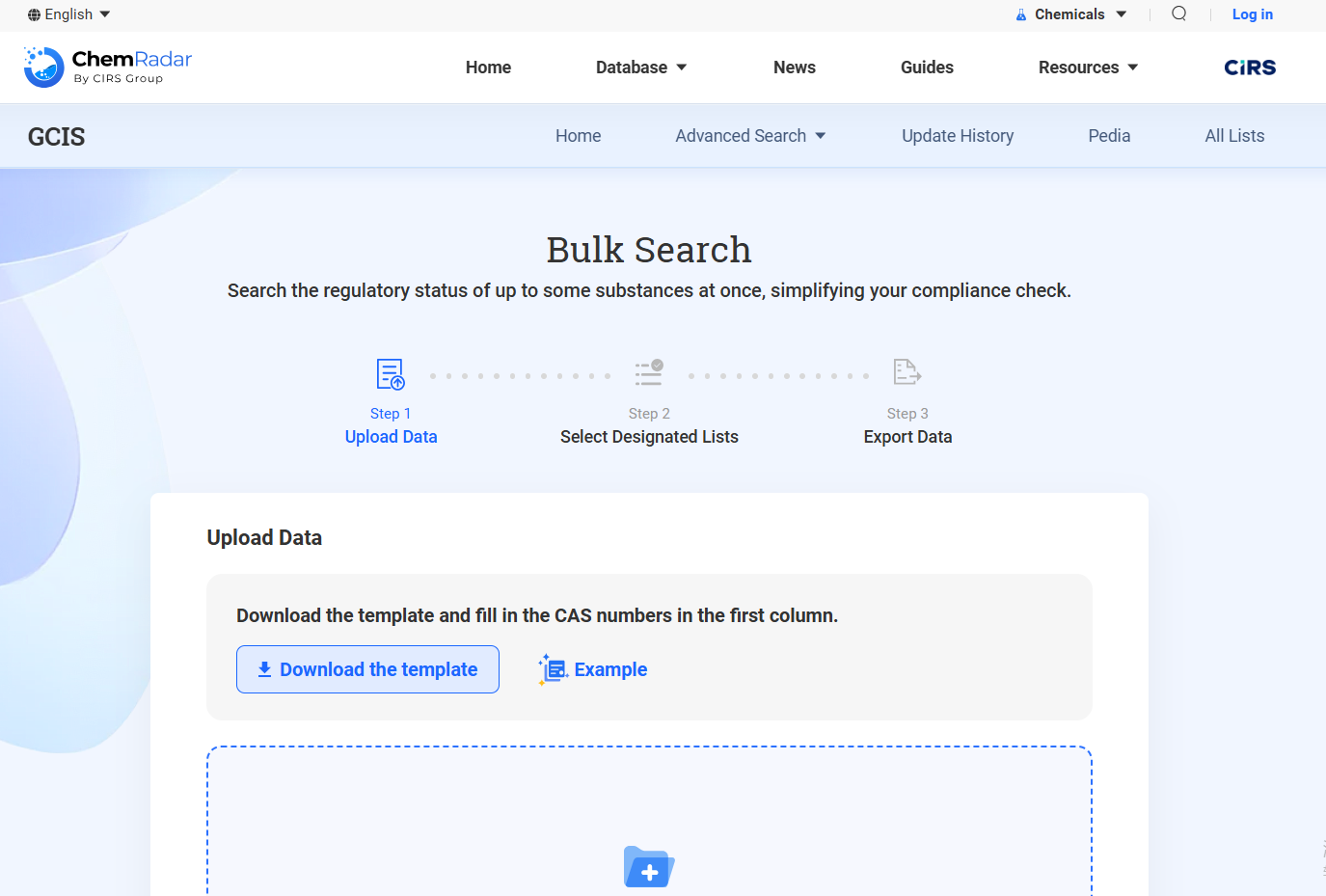This screenshot has width=1326, height=896.
Task: Click the sparkle Example icon
Action: [553, 669]
